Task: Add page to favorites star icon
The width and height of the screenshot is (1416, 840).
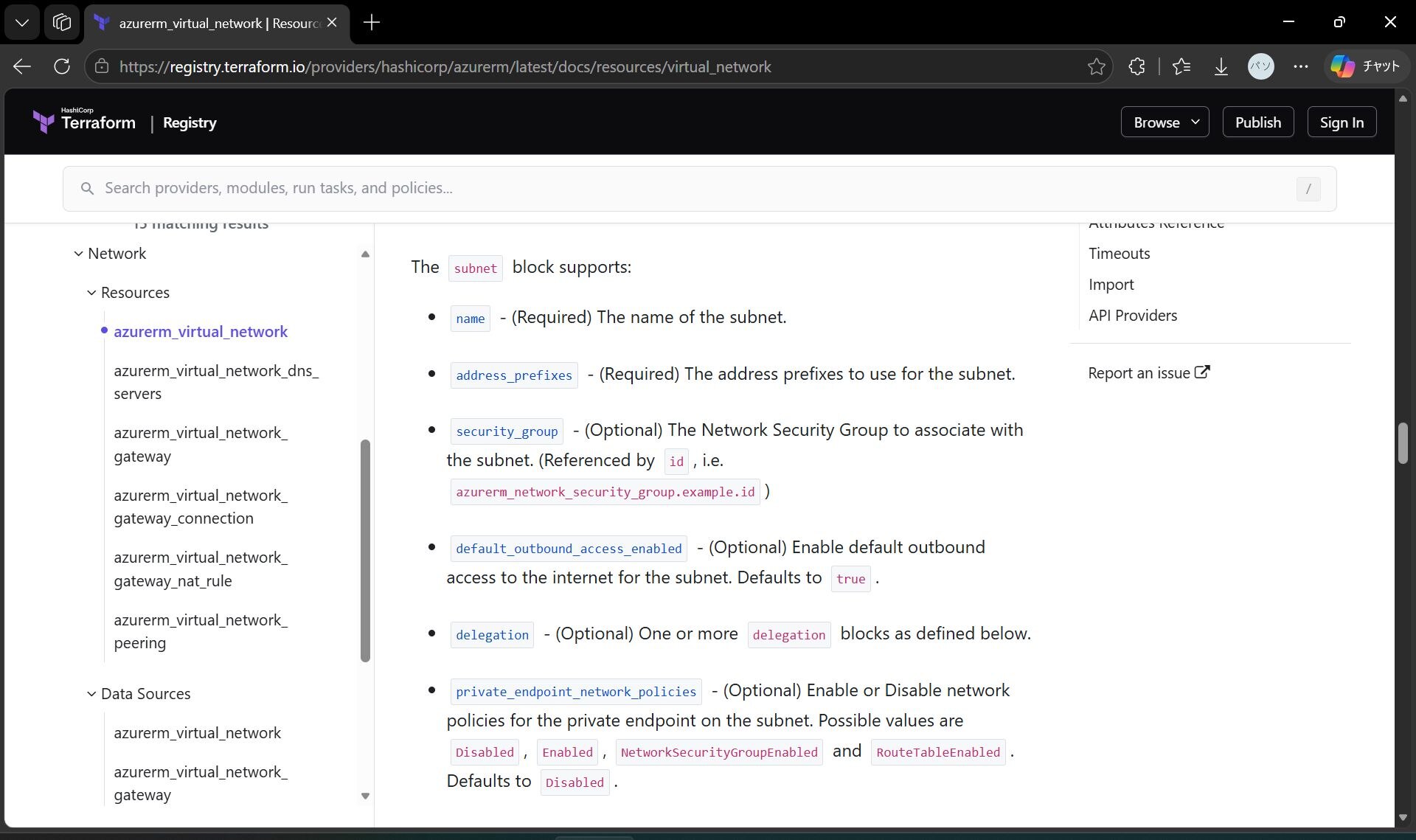Action: point(1096,66)
